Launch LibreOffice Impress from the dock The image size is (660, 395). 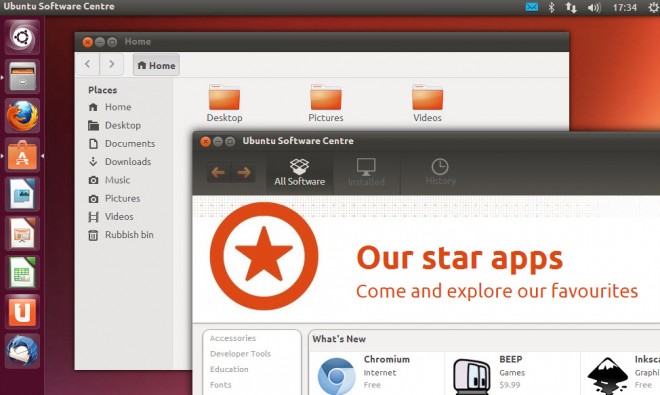pos(22,233)
